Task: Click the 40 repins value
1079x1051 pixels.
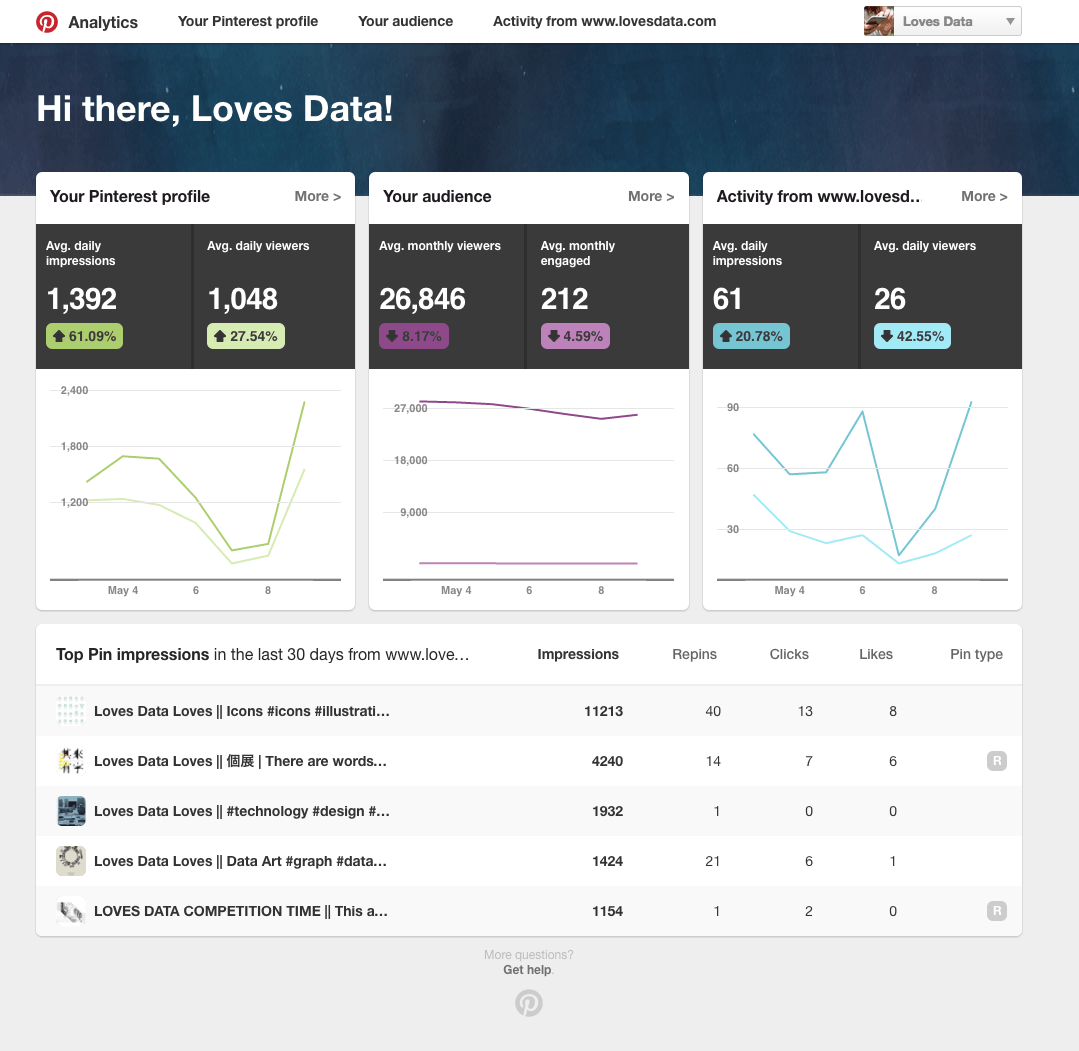Action: tap(713, 711)
